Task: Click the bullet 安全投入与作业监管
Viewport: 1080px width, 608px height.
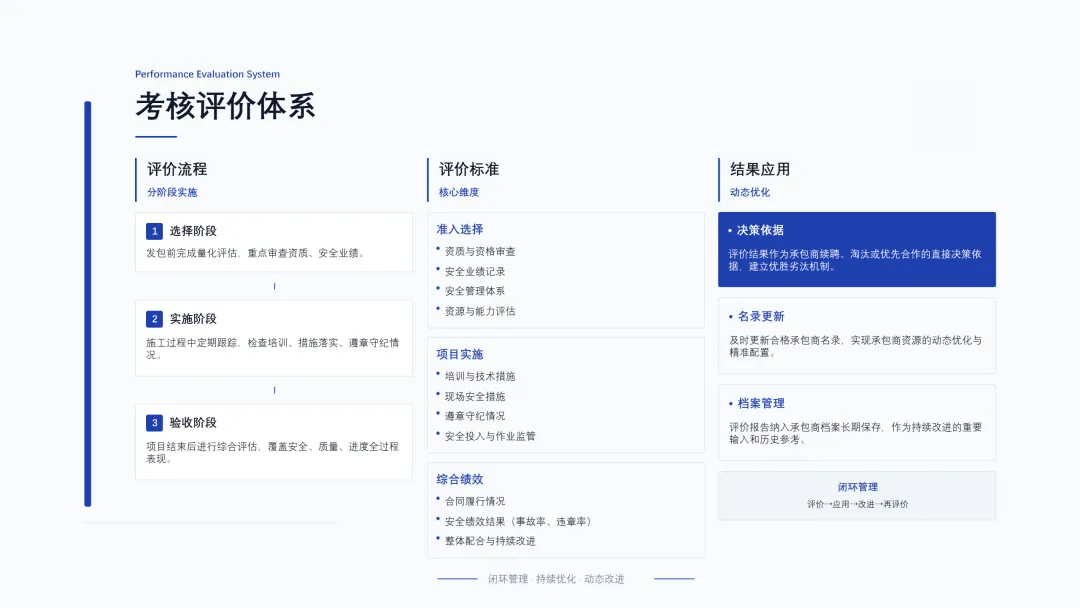Action: [490, 436]
